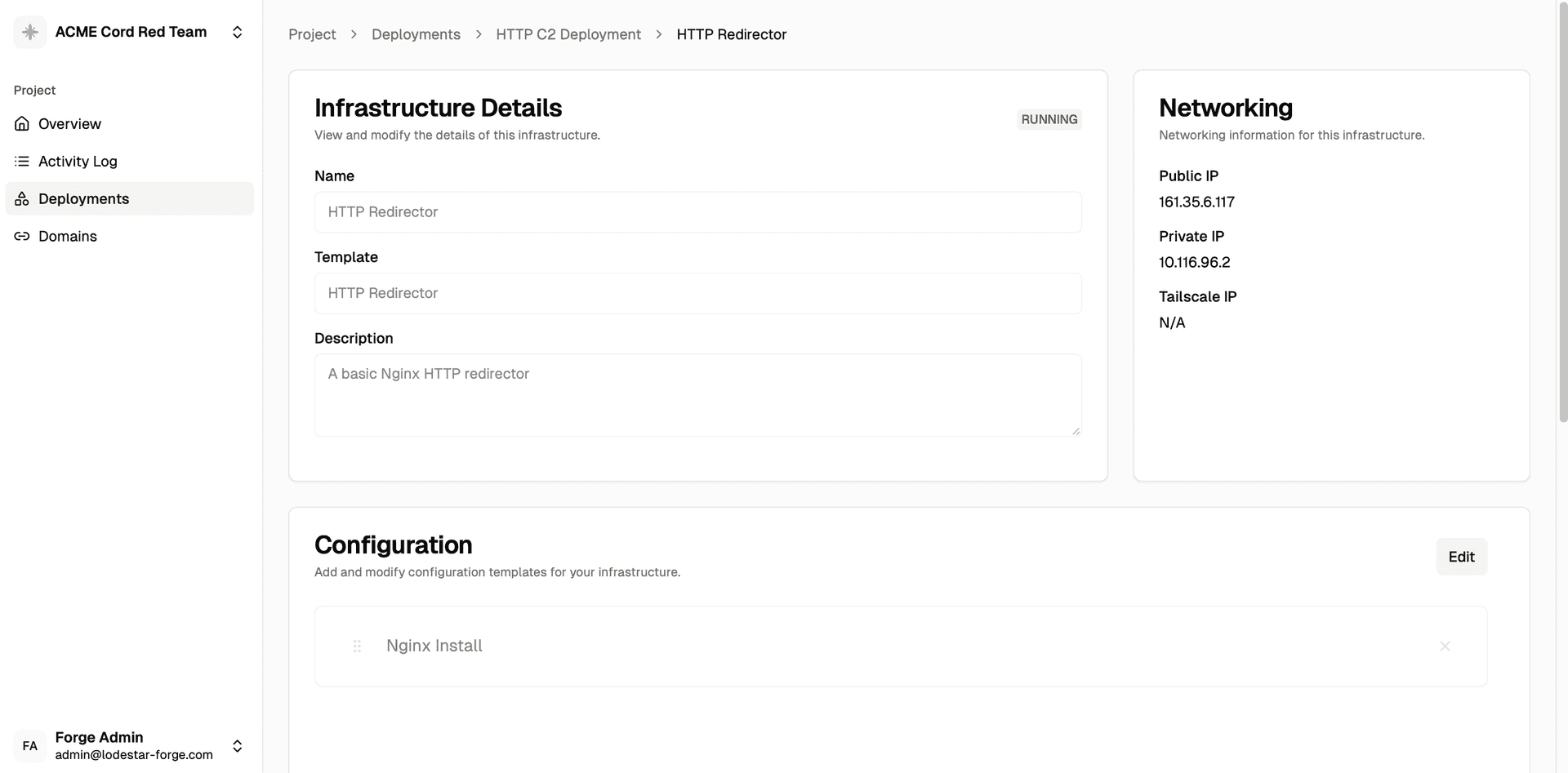Expand the ACME Cord Red Team switcher chevrons

237,32
